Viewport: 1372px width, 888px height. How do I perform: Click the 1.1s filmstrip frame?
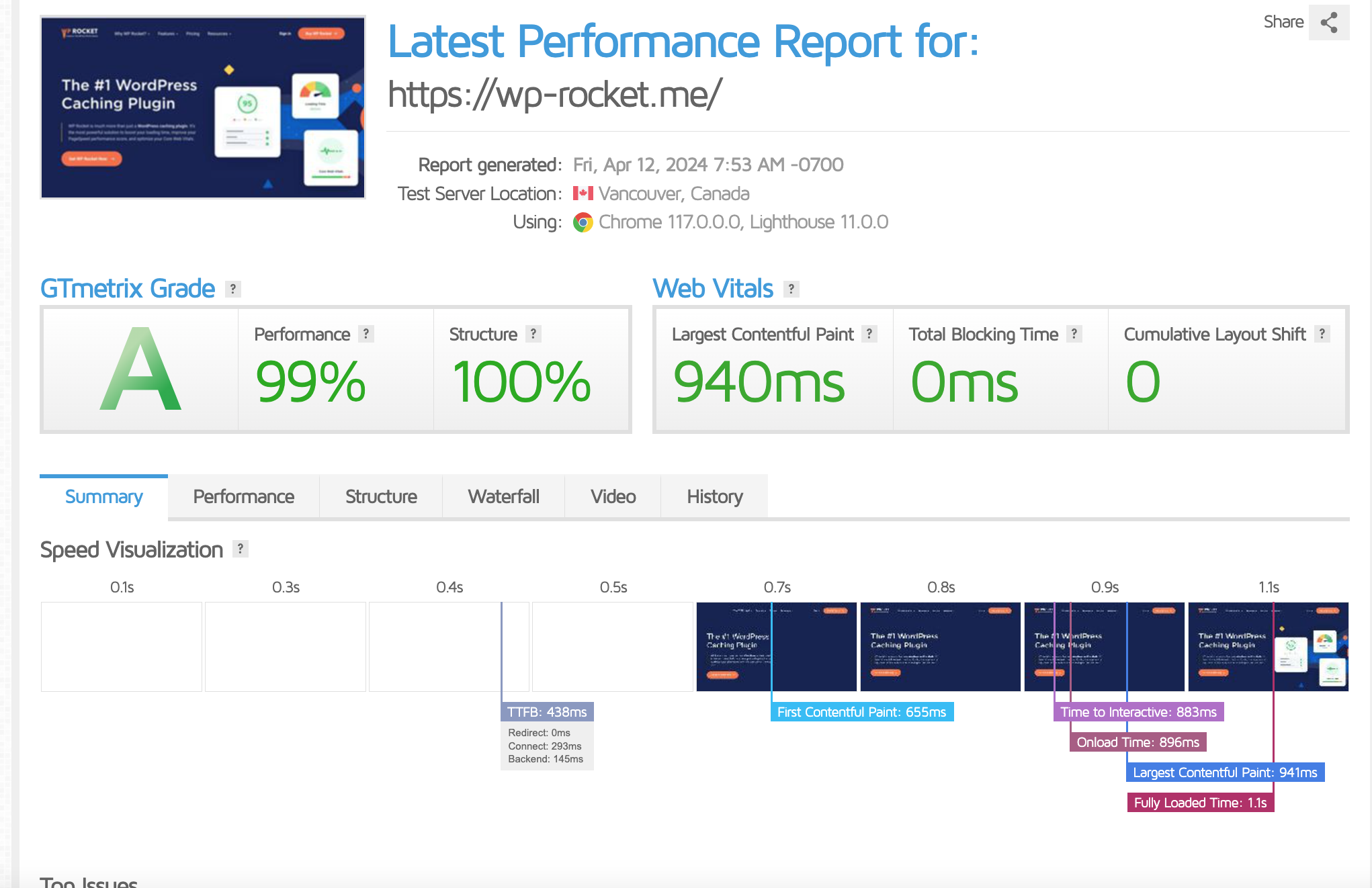click(x=1269, y=647)
